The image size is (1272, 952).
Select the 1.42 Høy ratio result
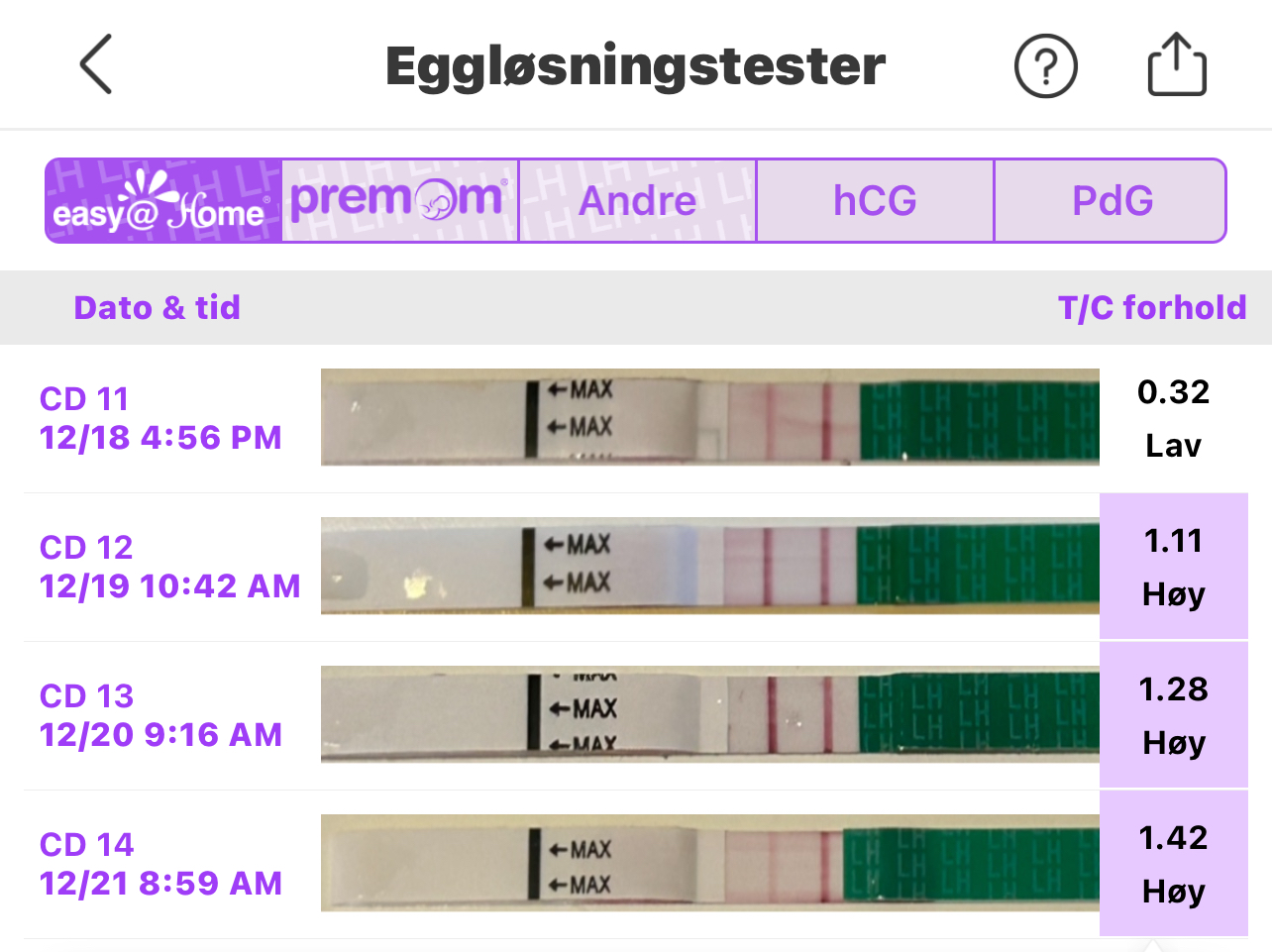[x=1173, y=864]
